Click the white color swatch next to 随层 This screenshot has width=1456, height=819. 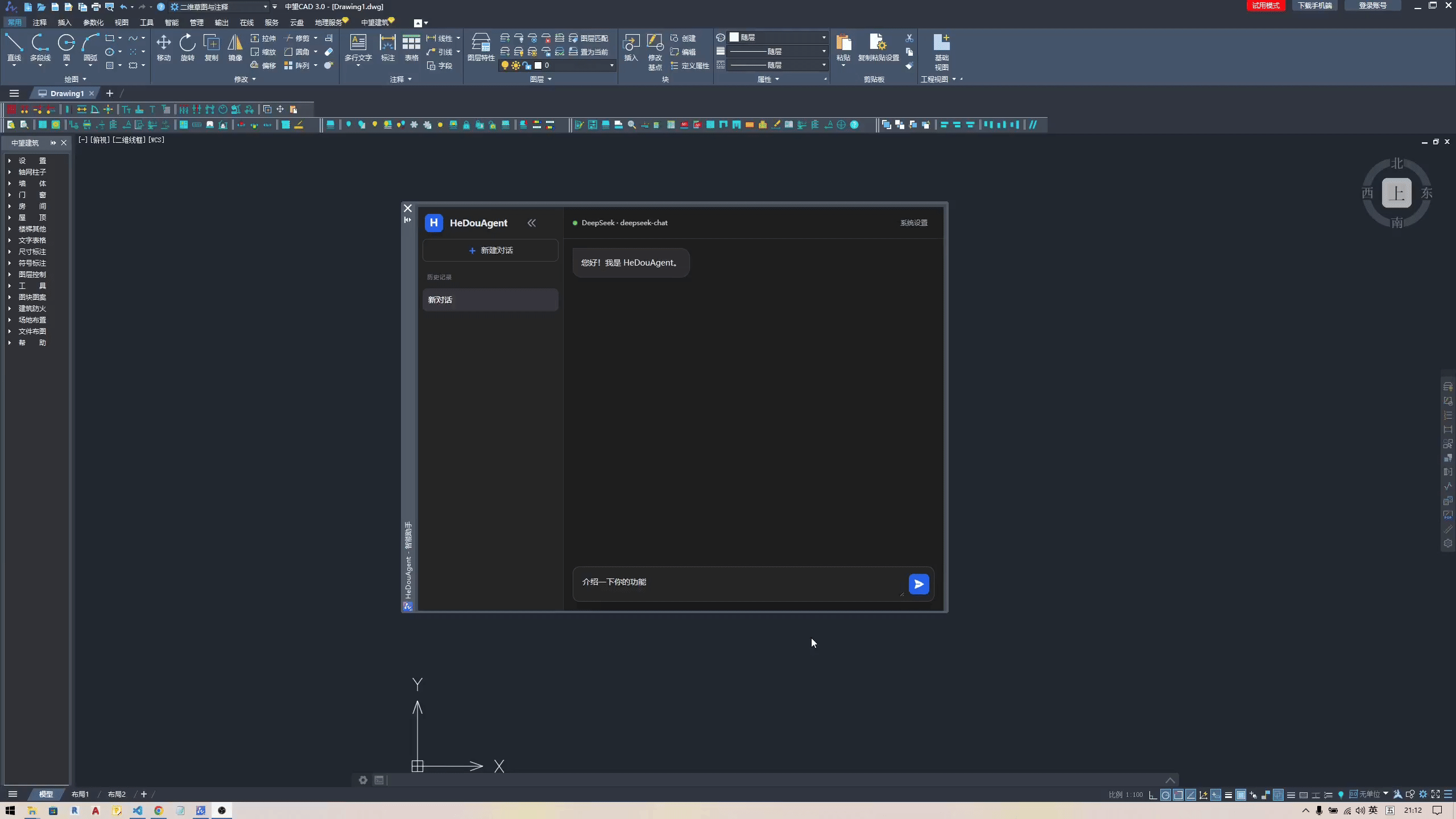(734, 38)
